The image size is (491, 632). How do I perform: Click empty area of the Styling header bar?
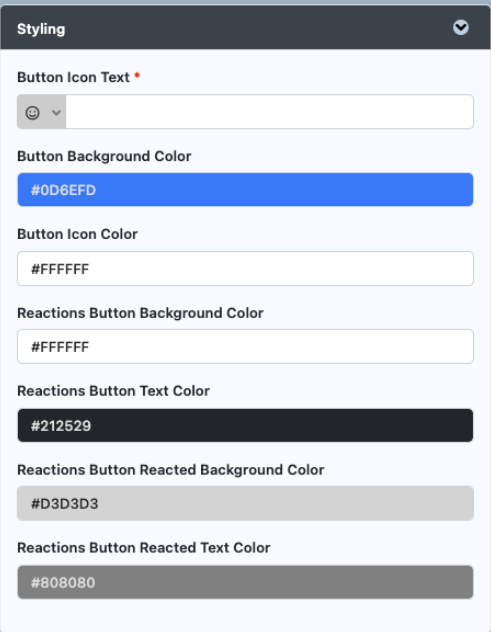[258, 28]
